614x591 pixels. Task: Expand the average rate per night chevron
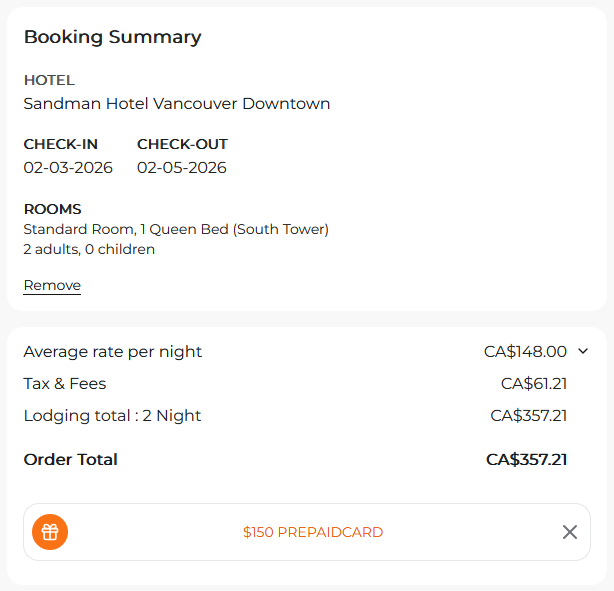583,351
